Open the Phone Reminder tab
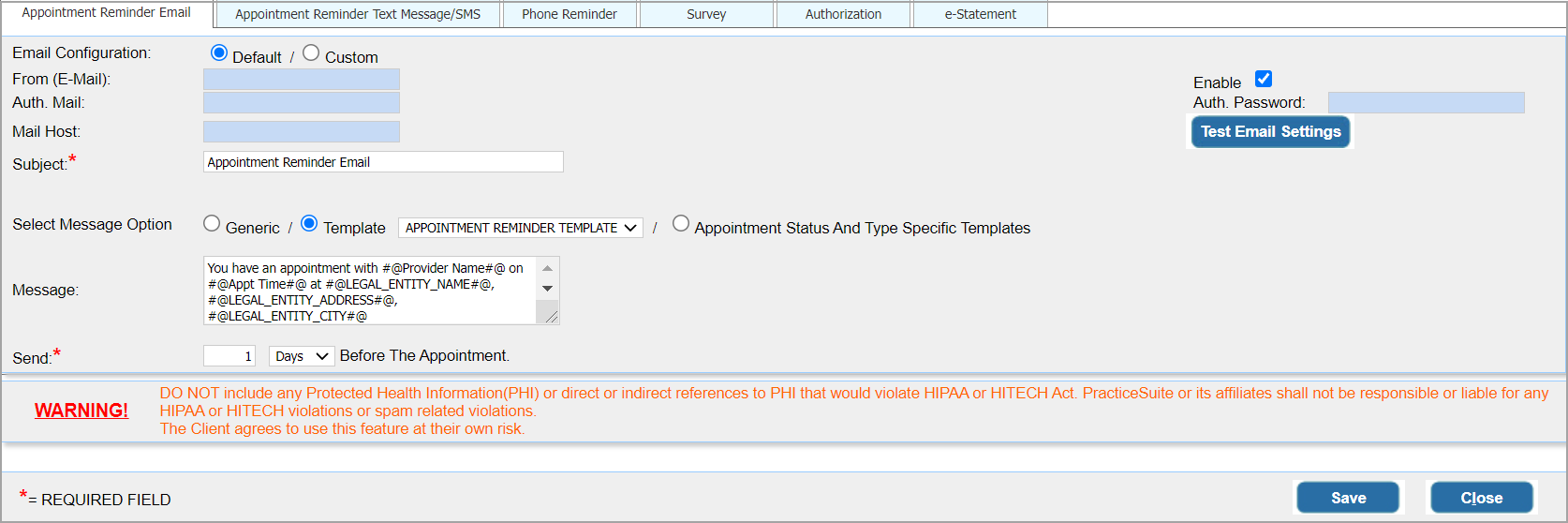This screenshot has width=1568, height=523. click(569, 14)
